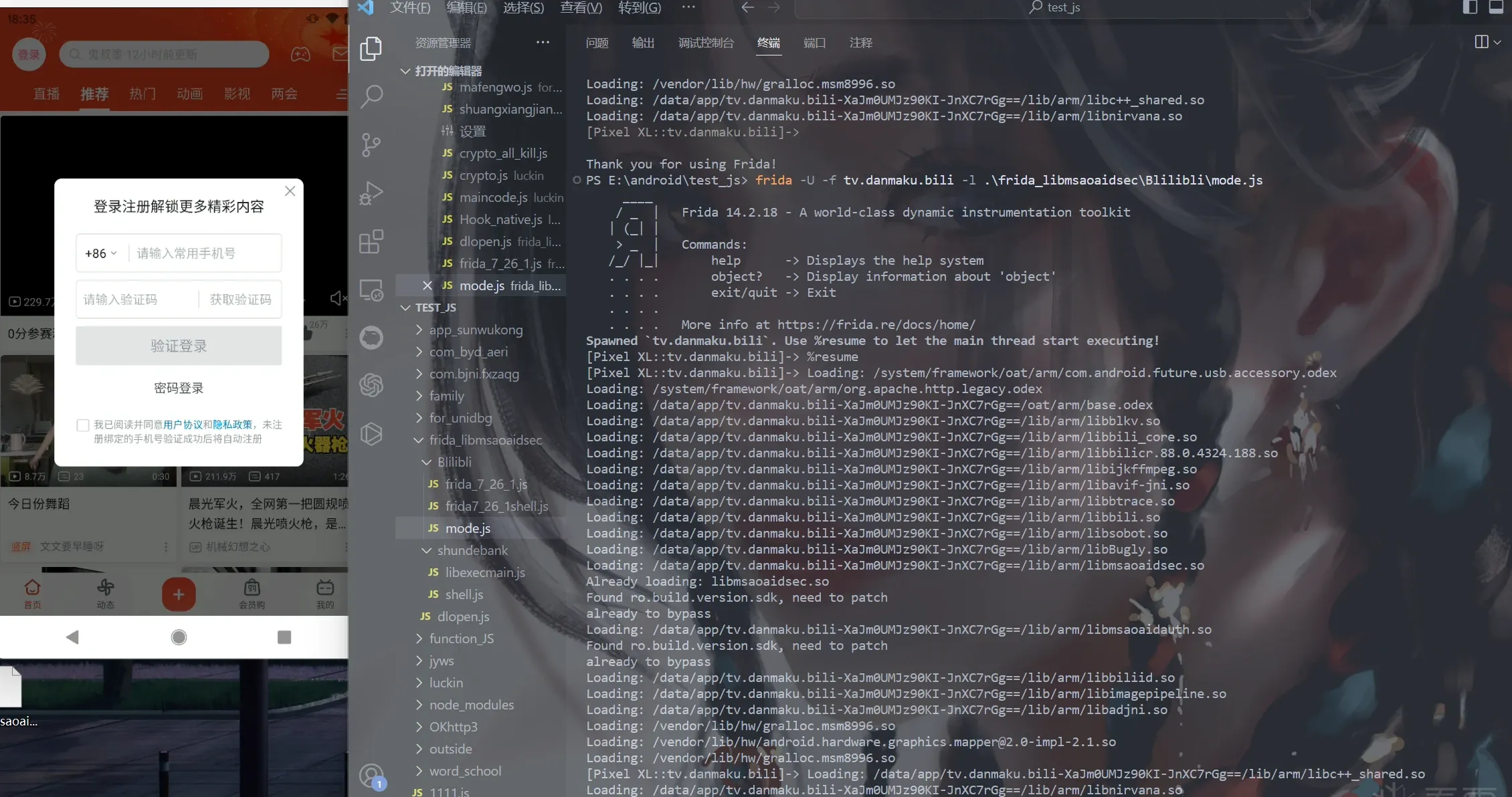Open the Search view in activity bar
Viewport: 1512px width, 797px height.
(371, 96)
